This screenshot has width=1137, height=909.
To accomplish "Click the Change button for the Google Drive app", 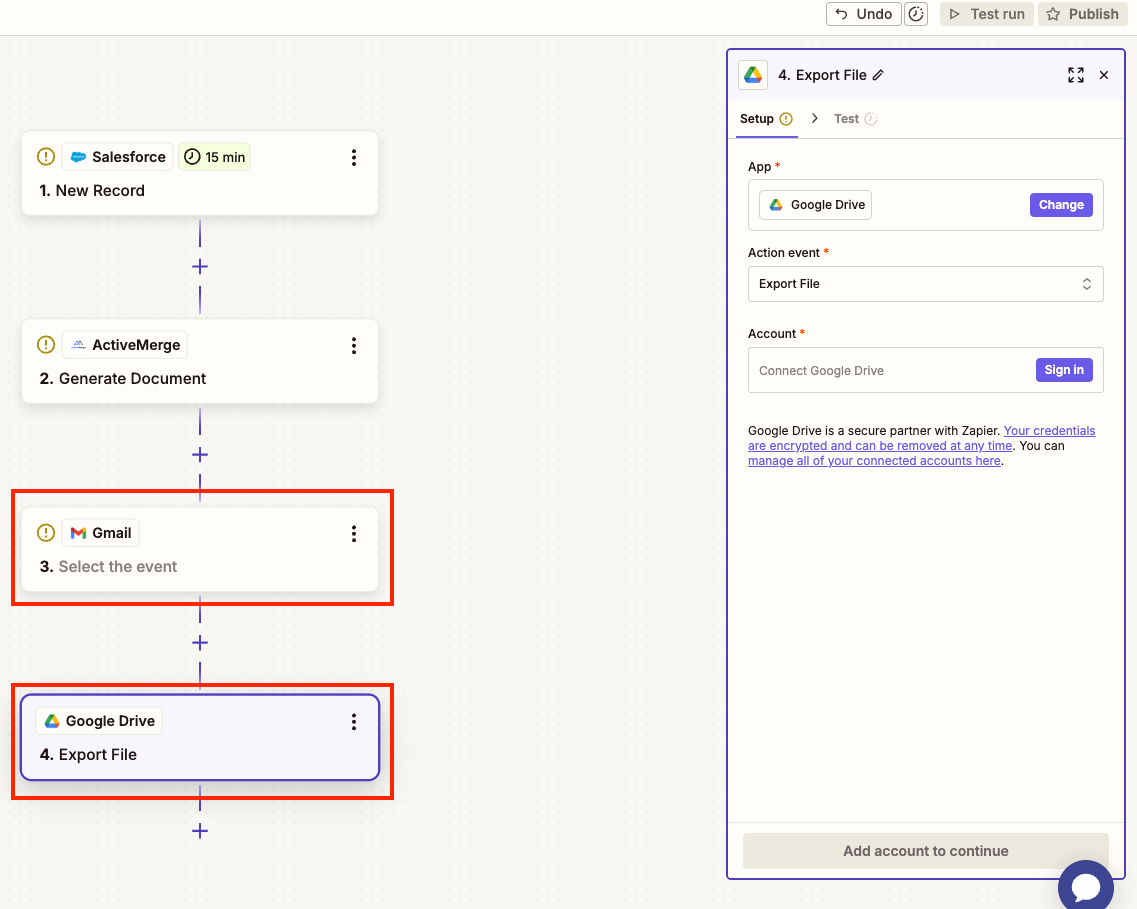I will (1061, 204).
